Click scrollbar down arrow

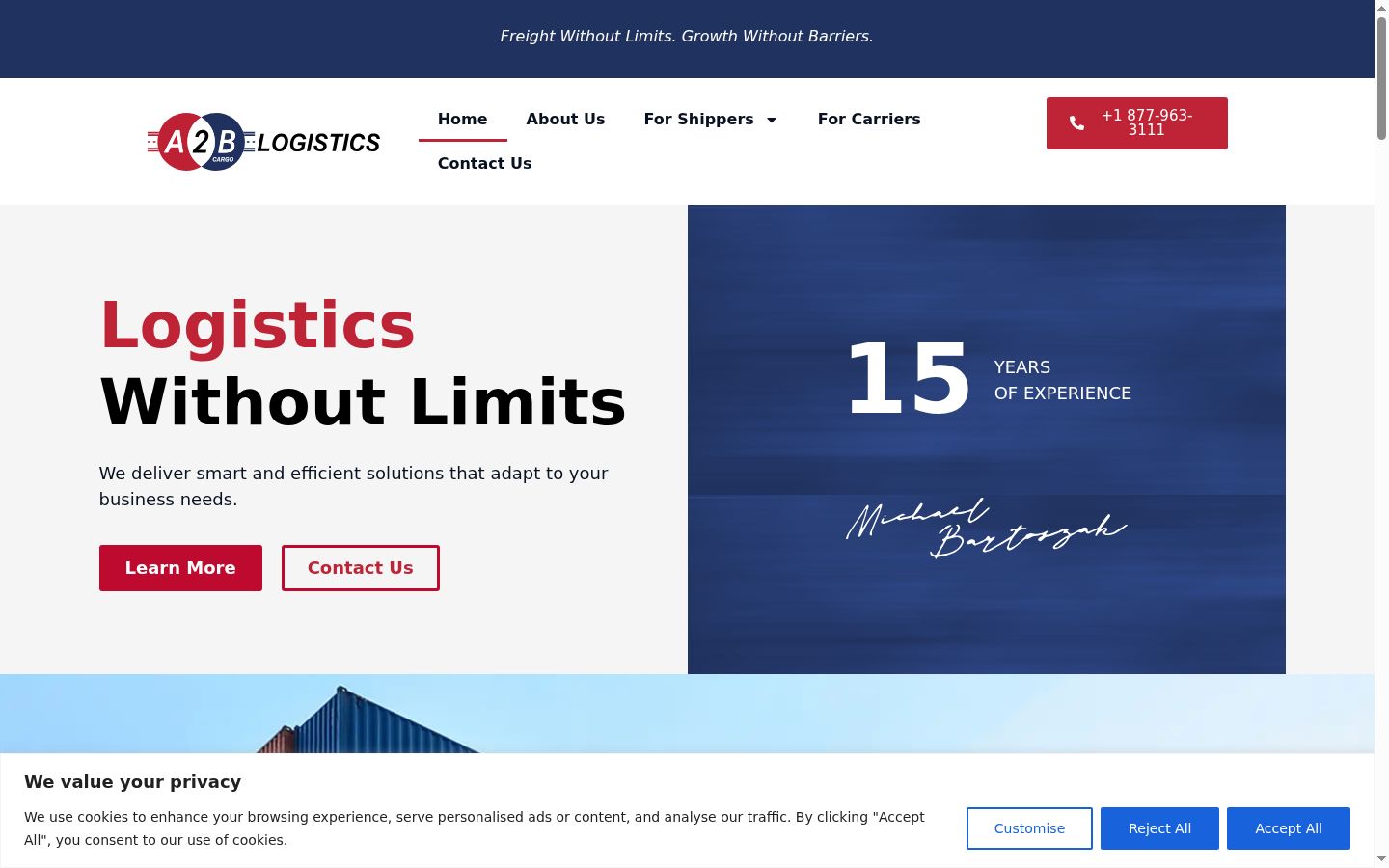click(1381, 859)
